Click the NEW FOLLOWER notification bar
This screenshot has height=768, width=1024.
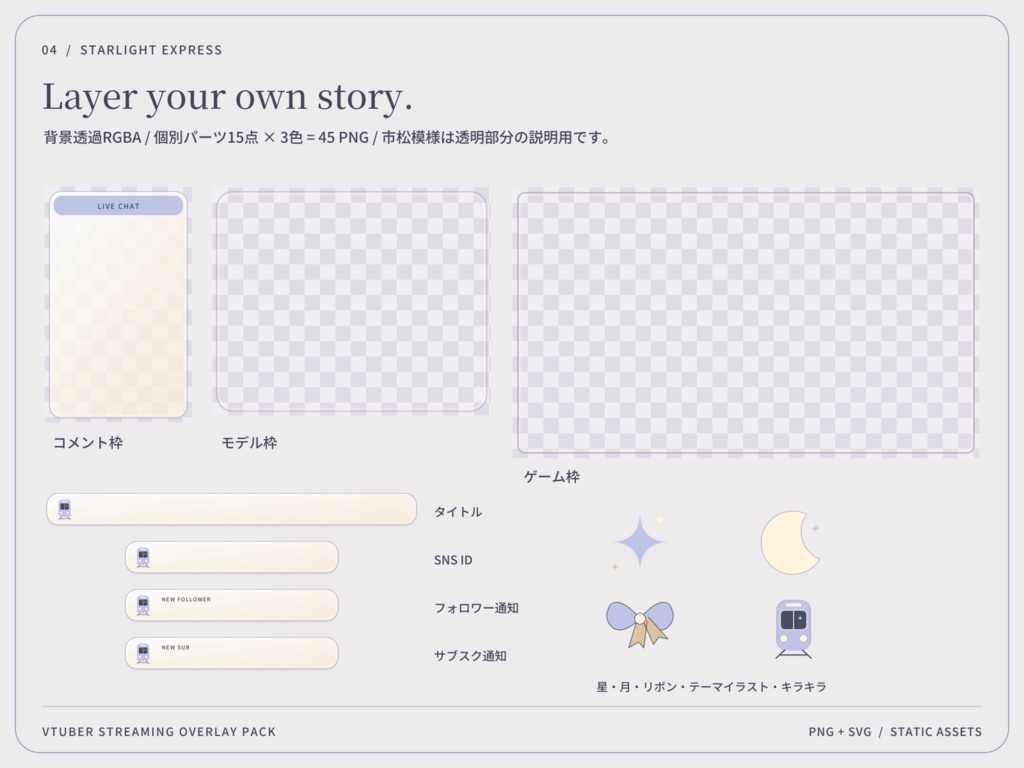click(x=232, y=605)
